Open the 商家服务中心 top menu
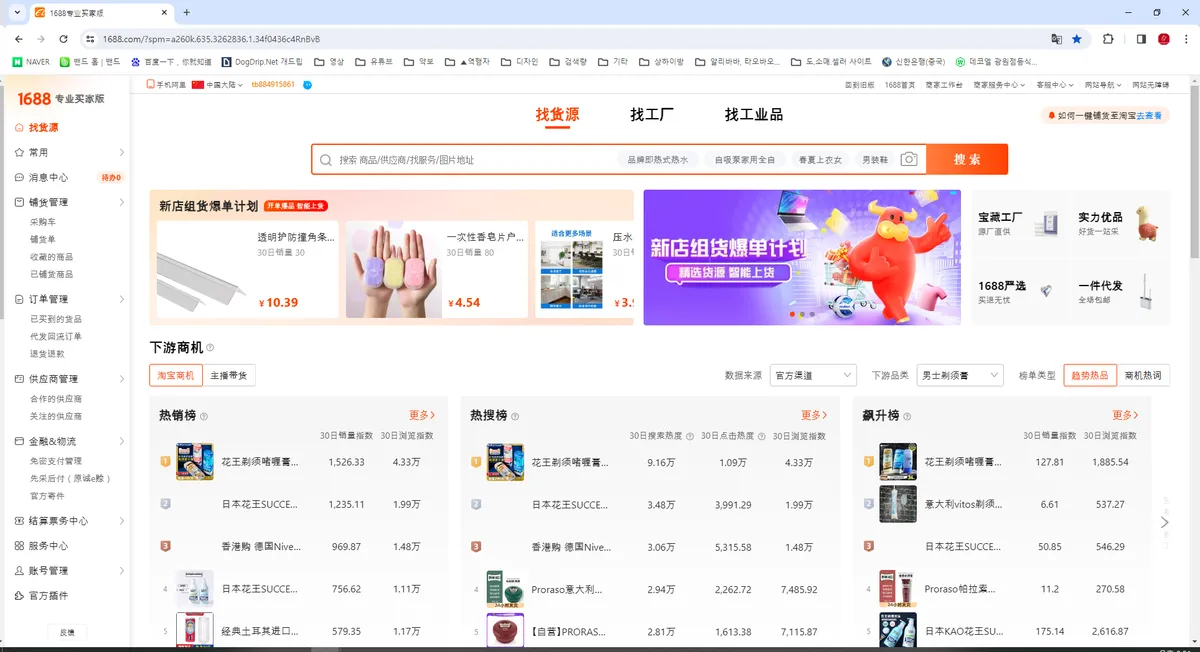The width and height of the screenshot is (1200, 652). 998,85
